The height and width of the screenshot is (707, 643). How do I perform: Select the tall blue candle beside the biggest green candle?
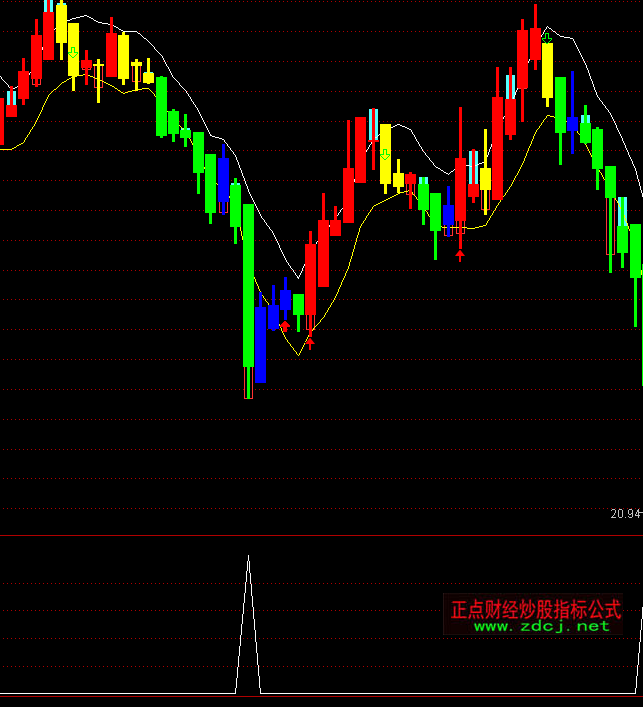click(261, 344)
